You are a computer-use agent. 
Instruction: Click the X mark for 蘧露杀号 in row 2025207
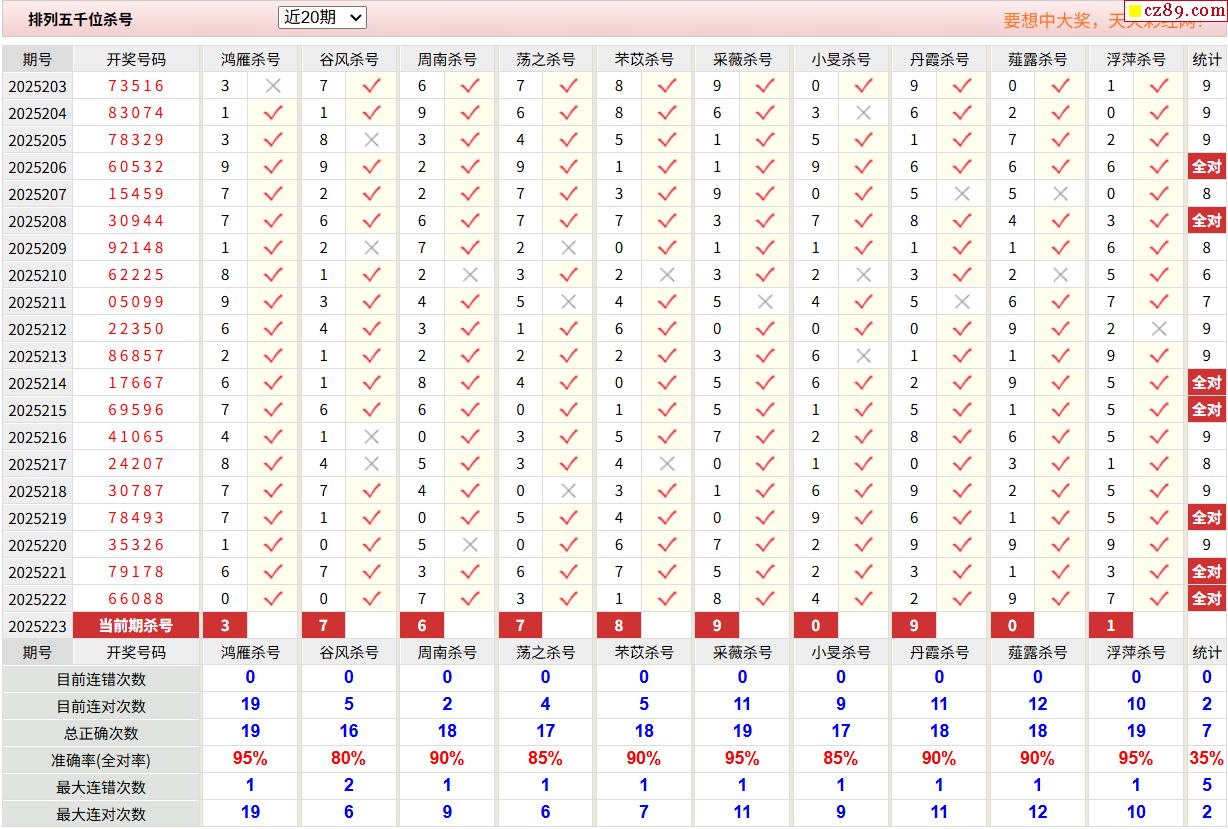pyautogui.click(x=1061, y=194)
